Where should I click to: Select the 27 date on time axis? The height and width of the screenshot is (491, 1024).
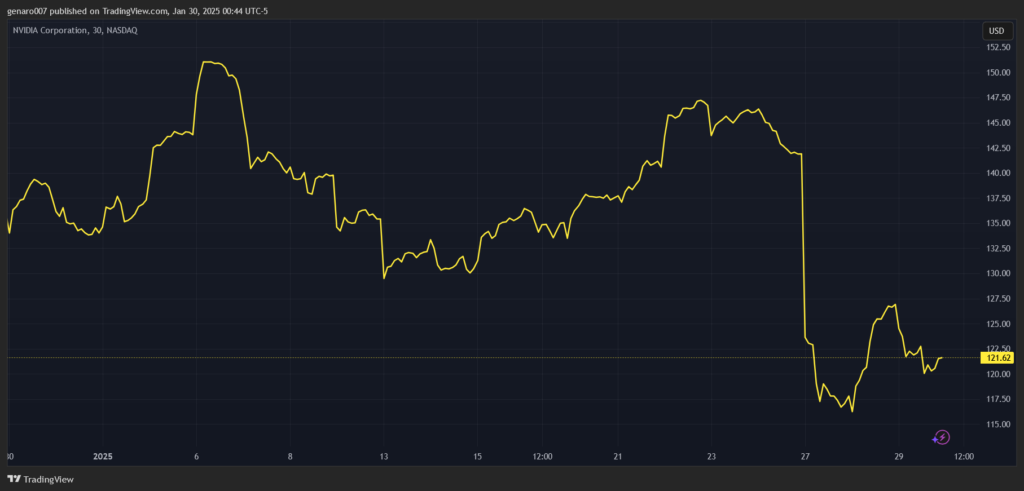click(x=805, y=457)
